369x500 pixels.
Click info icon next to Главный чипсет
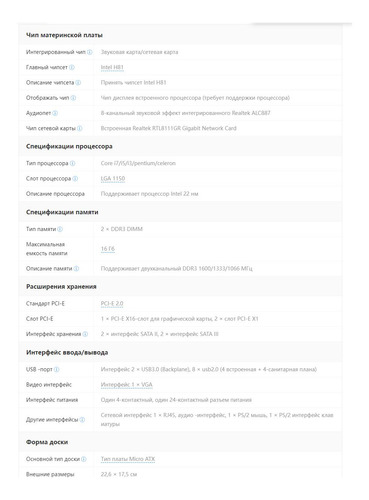click(72, 67)
